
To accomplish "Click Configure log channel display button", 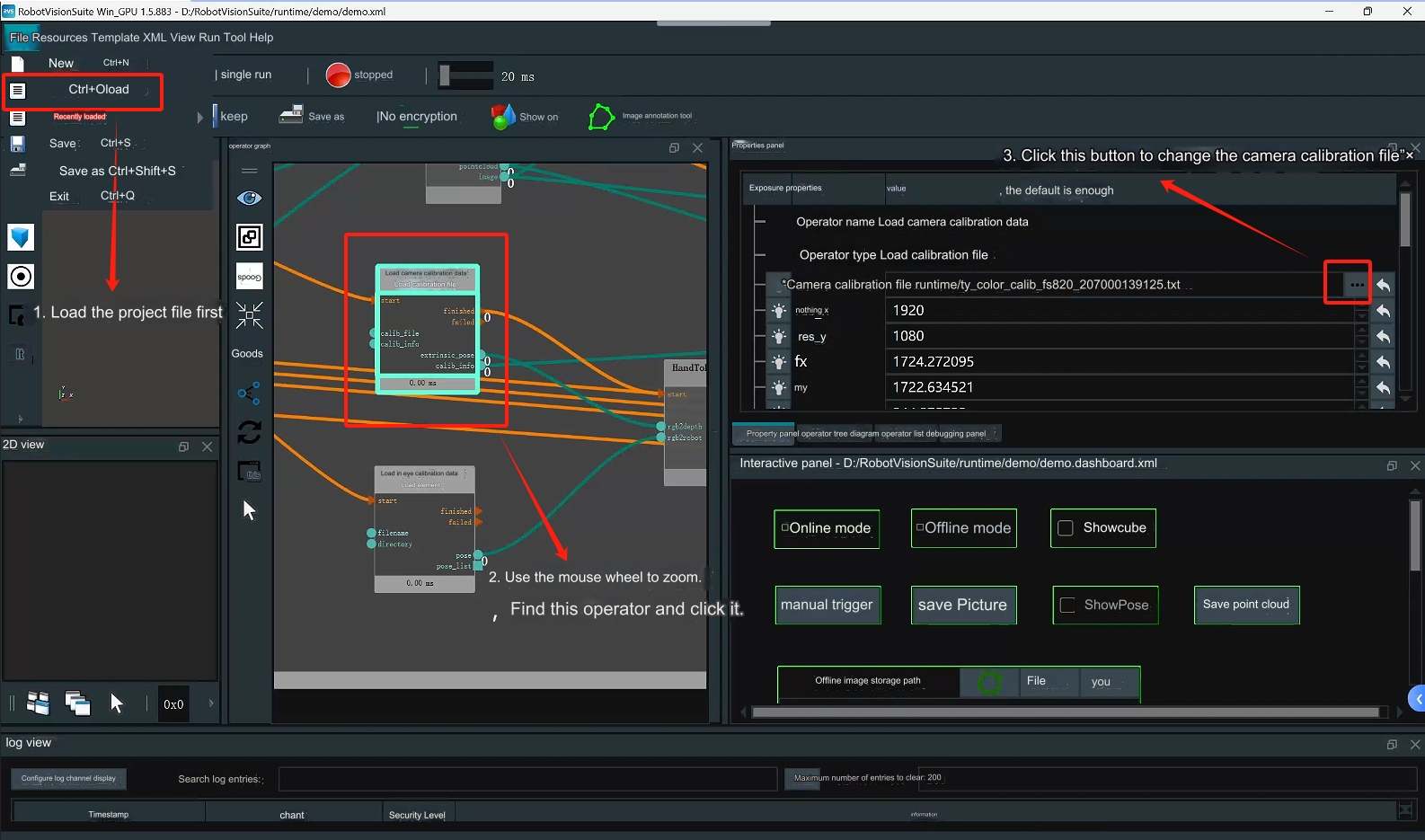I will [69, 779].
